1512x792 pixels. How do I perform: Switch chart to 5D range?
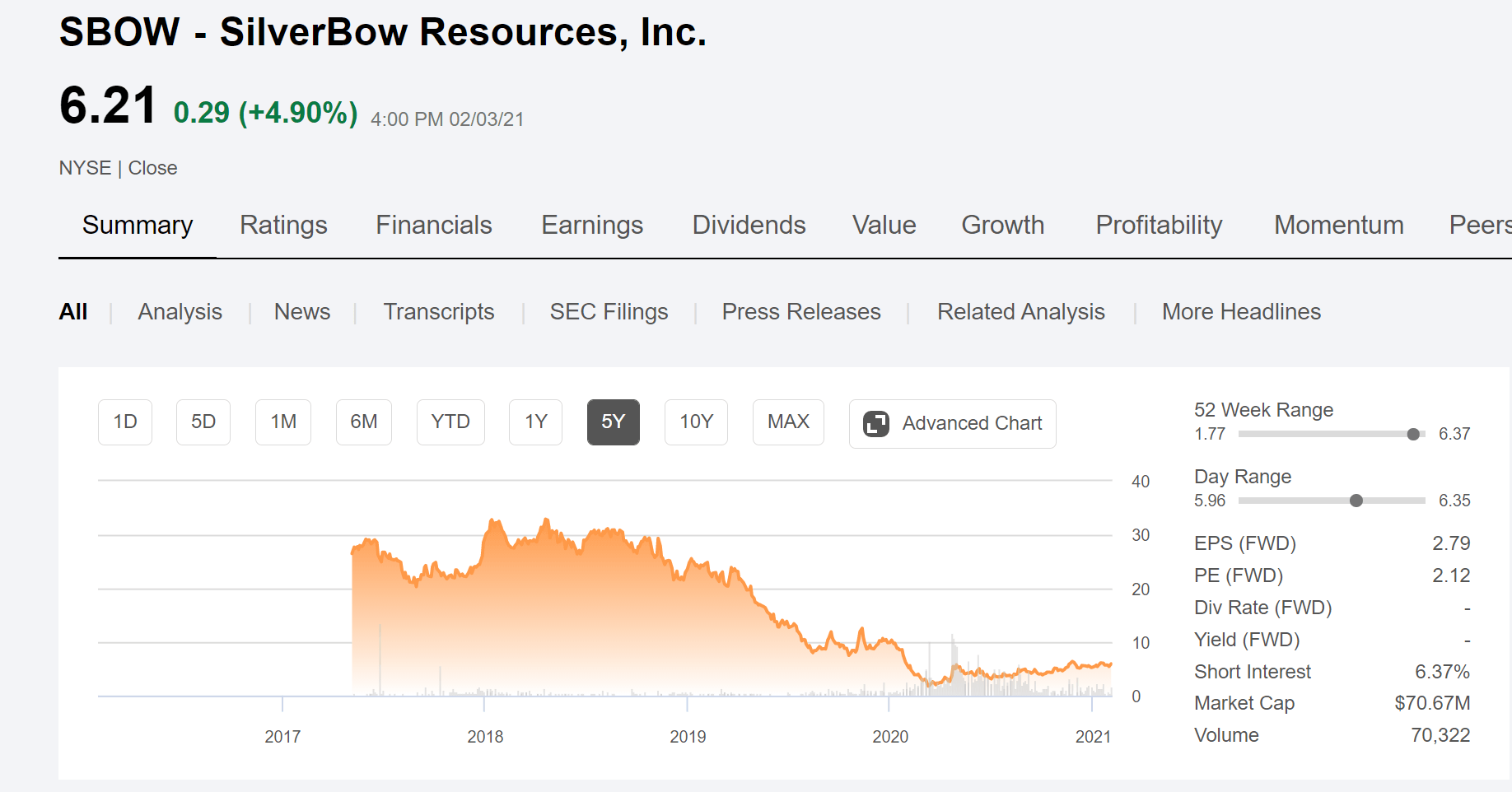click(203, 422)
